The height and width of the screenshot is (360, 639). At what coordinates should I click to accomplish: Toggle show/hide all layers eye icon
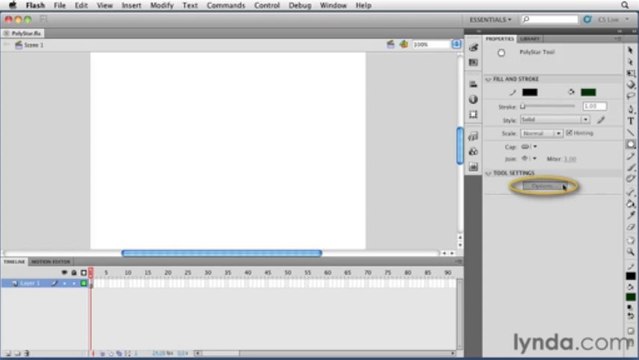[x=64, y=272]
